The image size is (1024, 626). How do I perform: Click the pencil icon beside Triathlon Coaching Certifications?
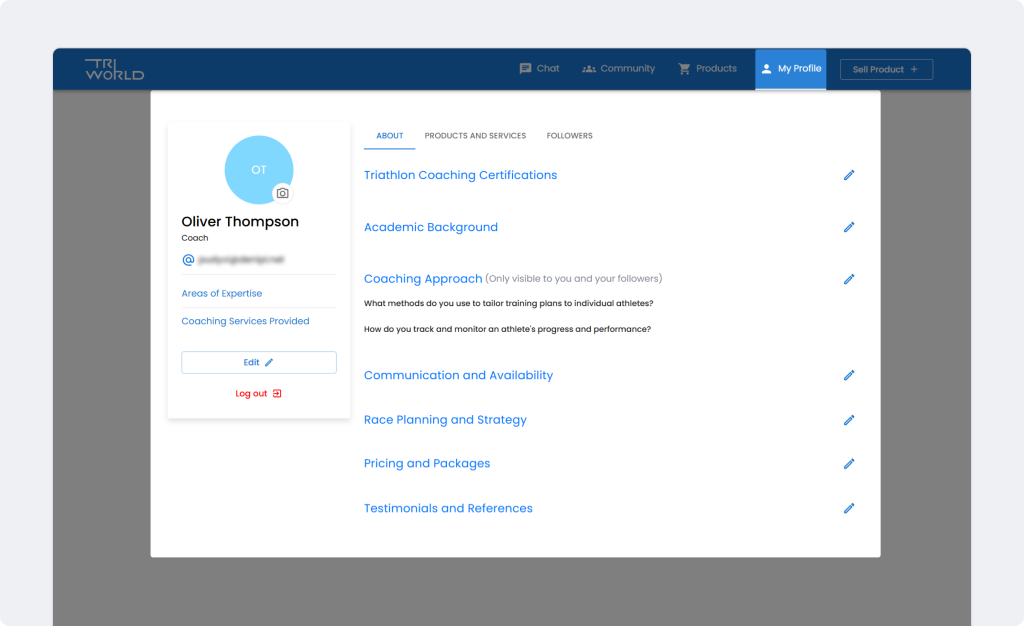849,175
